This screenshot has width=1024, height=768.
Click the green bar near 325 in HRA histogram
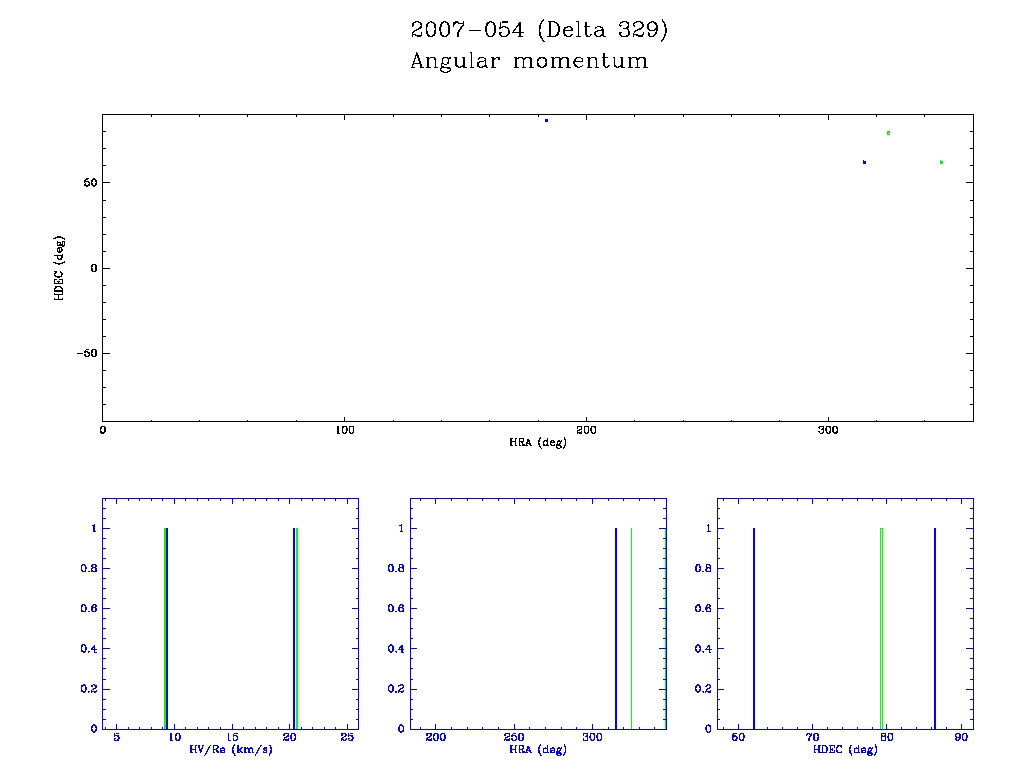[631, 628]
